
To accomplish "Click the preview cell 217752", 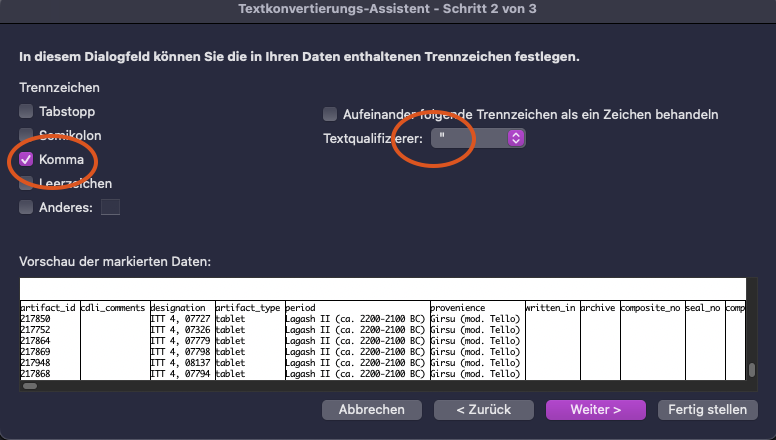I will coord(35,330).
